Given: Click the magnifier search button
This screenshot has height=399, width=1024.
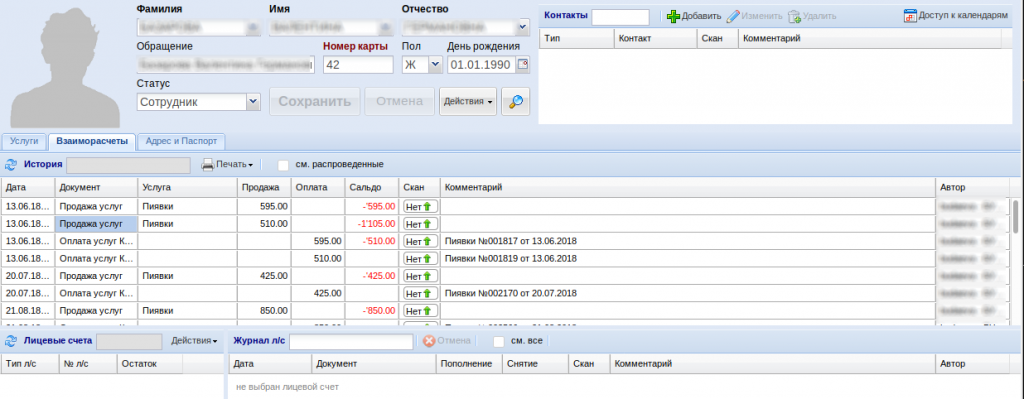Looking at the screenshot, I should point(515,102).
